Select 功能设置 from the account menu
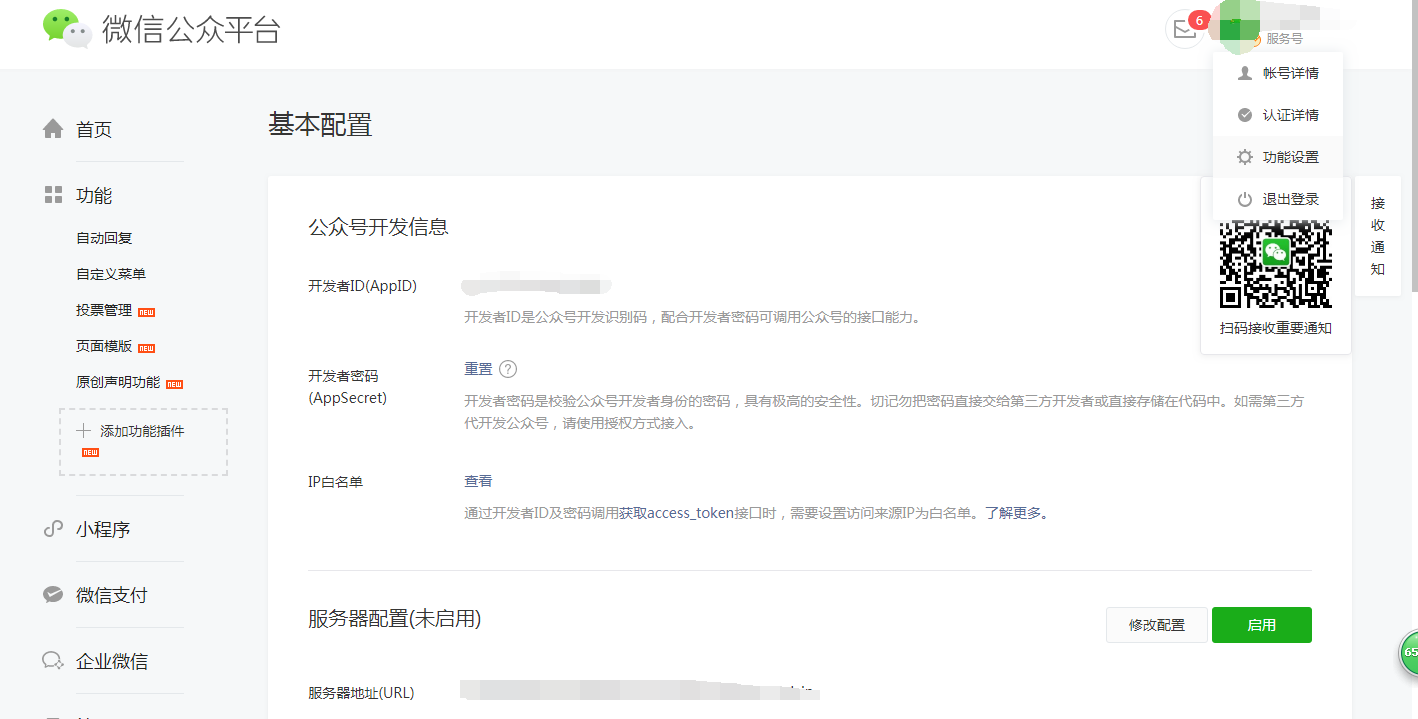Image resolution: width=1418 pixels, height=719 pixels. [1278, 157]
